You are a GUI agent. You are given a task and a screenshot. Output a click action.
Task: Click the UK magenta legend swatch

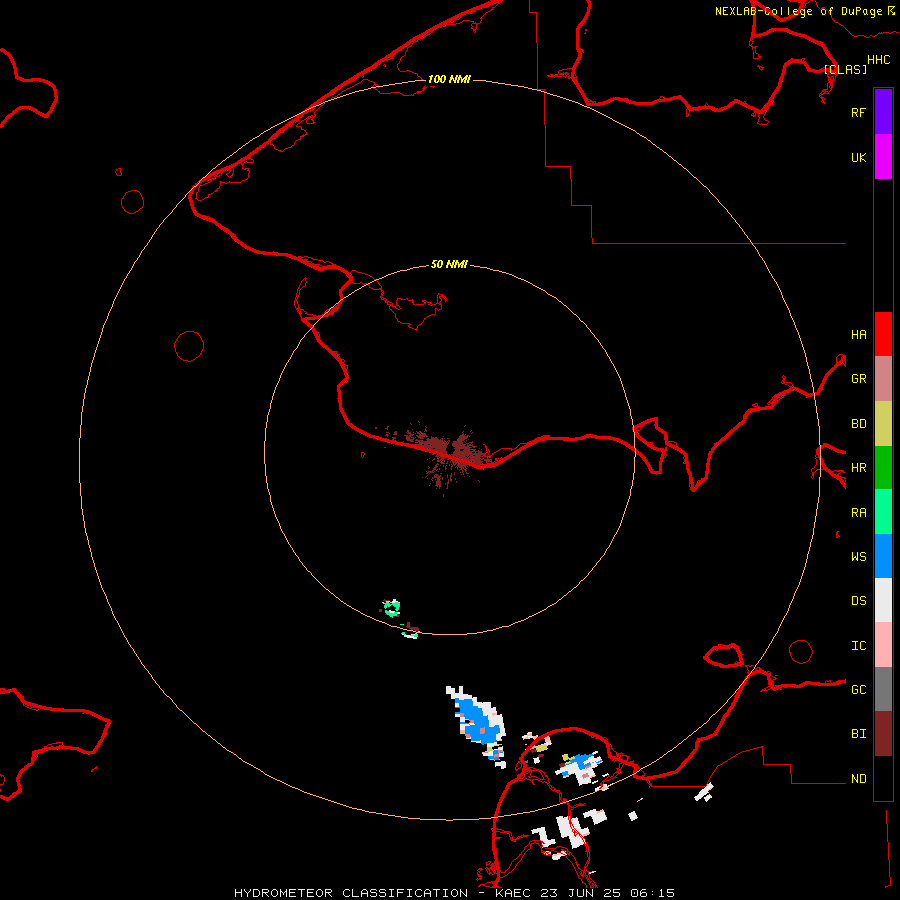[x=883, y=157]
